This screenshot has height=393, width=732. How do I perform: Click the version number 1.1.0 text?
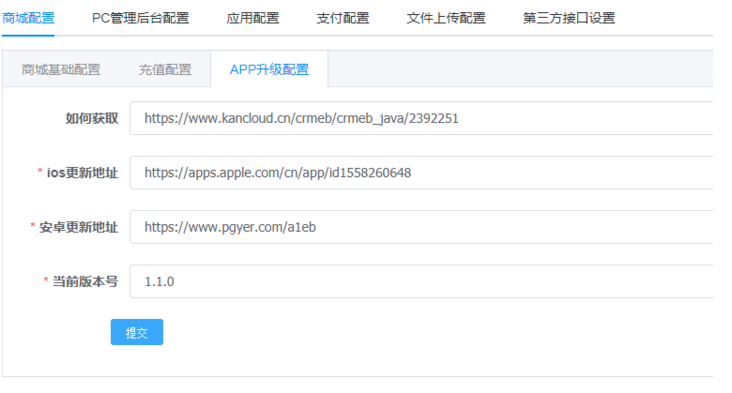[159, 282]
